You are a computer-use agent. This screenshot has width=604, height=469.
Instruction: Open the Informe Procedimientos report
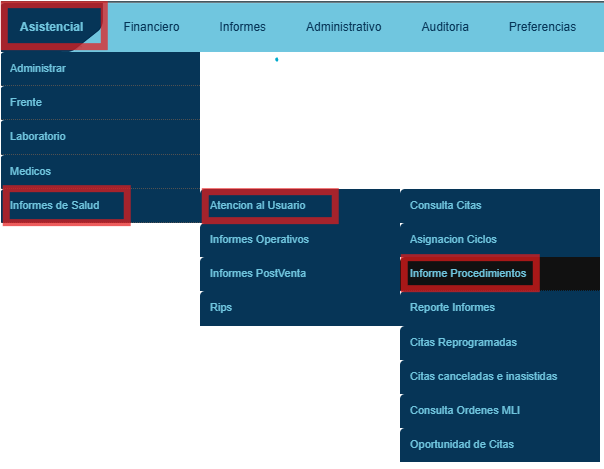coord(469,273)
